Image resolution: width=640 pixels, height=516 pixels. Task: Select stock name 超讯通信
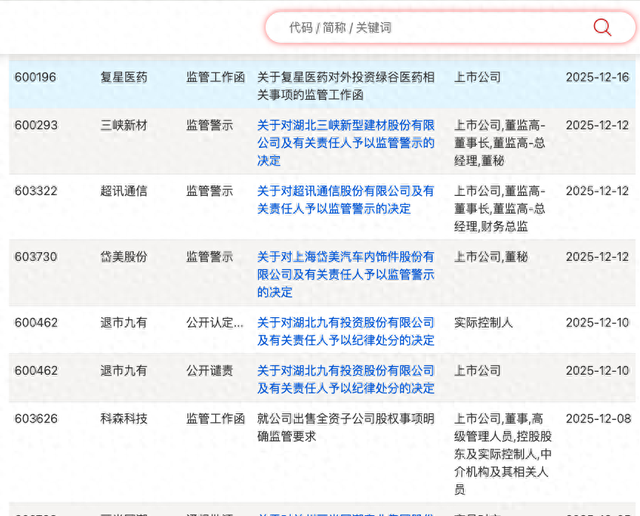click(124, 191)
